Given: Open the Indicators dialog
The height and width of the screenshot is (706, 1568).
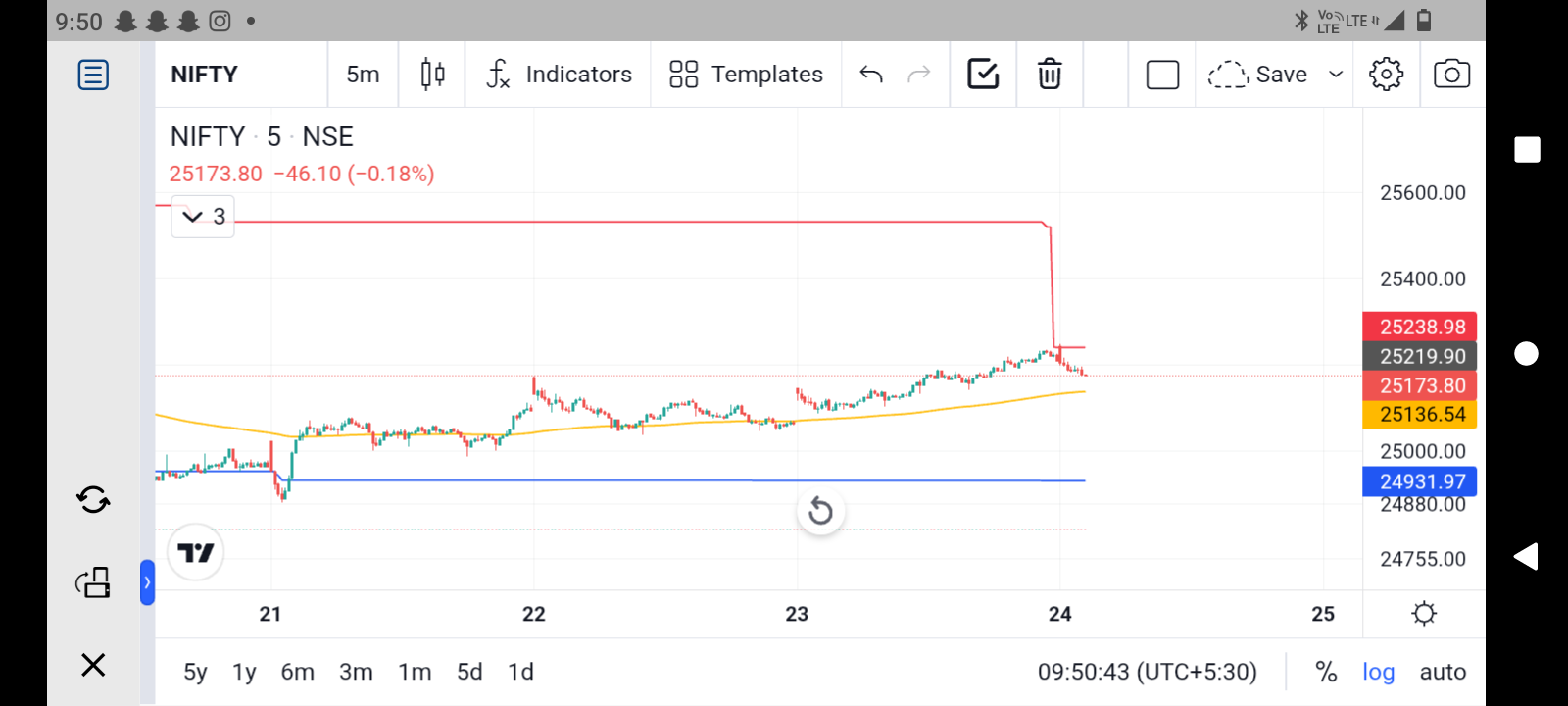Looking at the screenshot, I should pos(559,75).
